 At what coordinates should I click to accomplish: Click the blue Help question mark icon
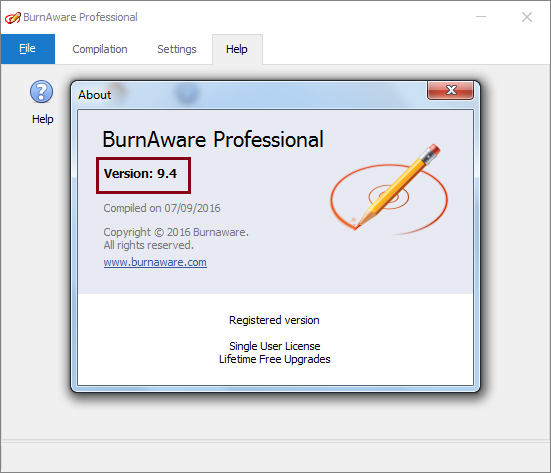pos(41,91)
